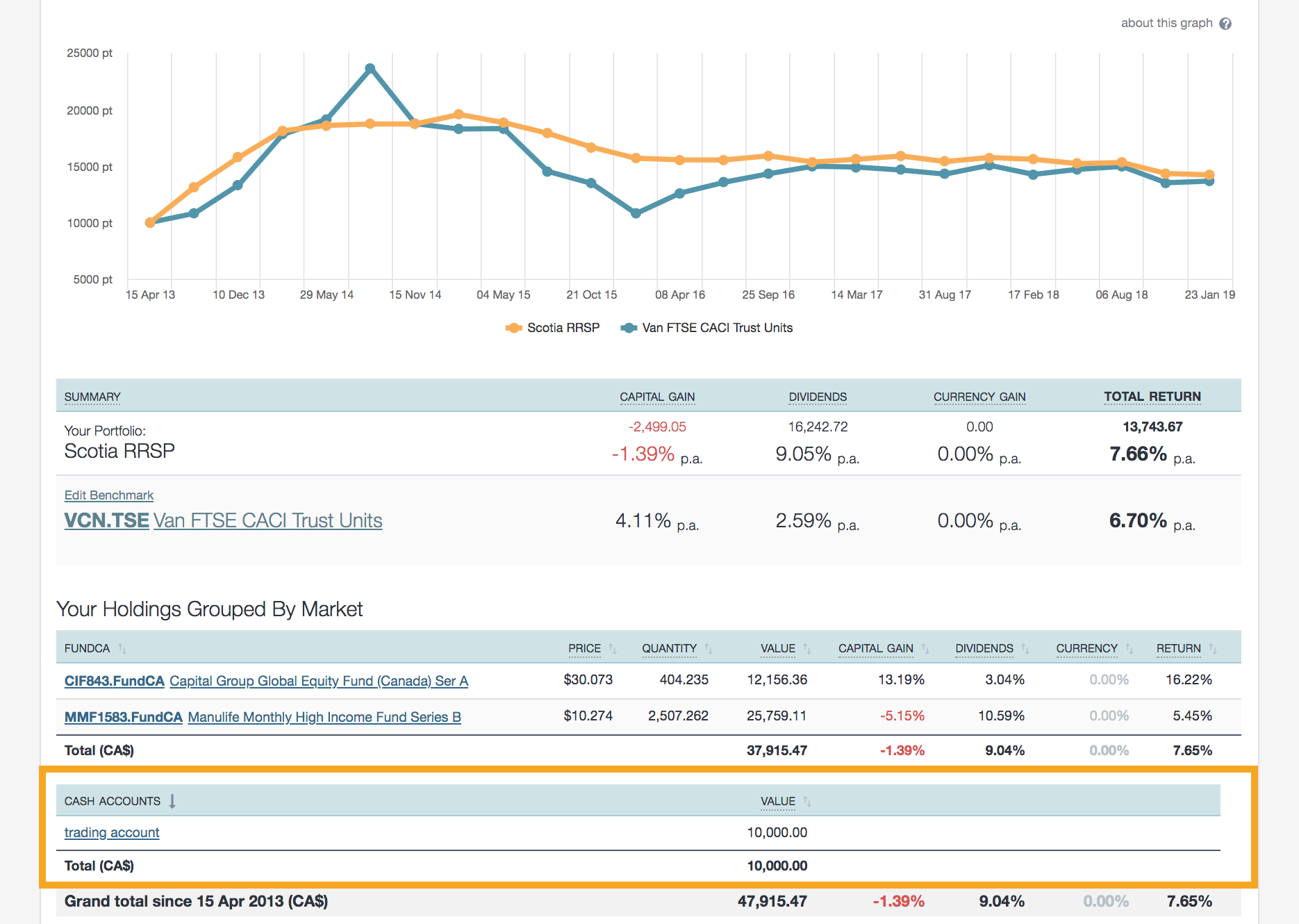Open the 'about this graph' help icon
Screen dimensions: 1299x924
(1225, 22)
